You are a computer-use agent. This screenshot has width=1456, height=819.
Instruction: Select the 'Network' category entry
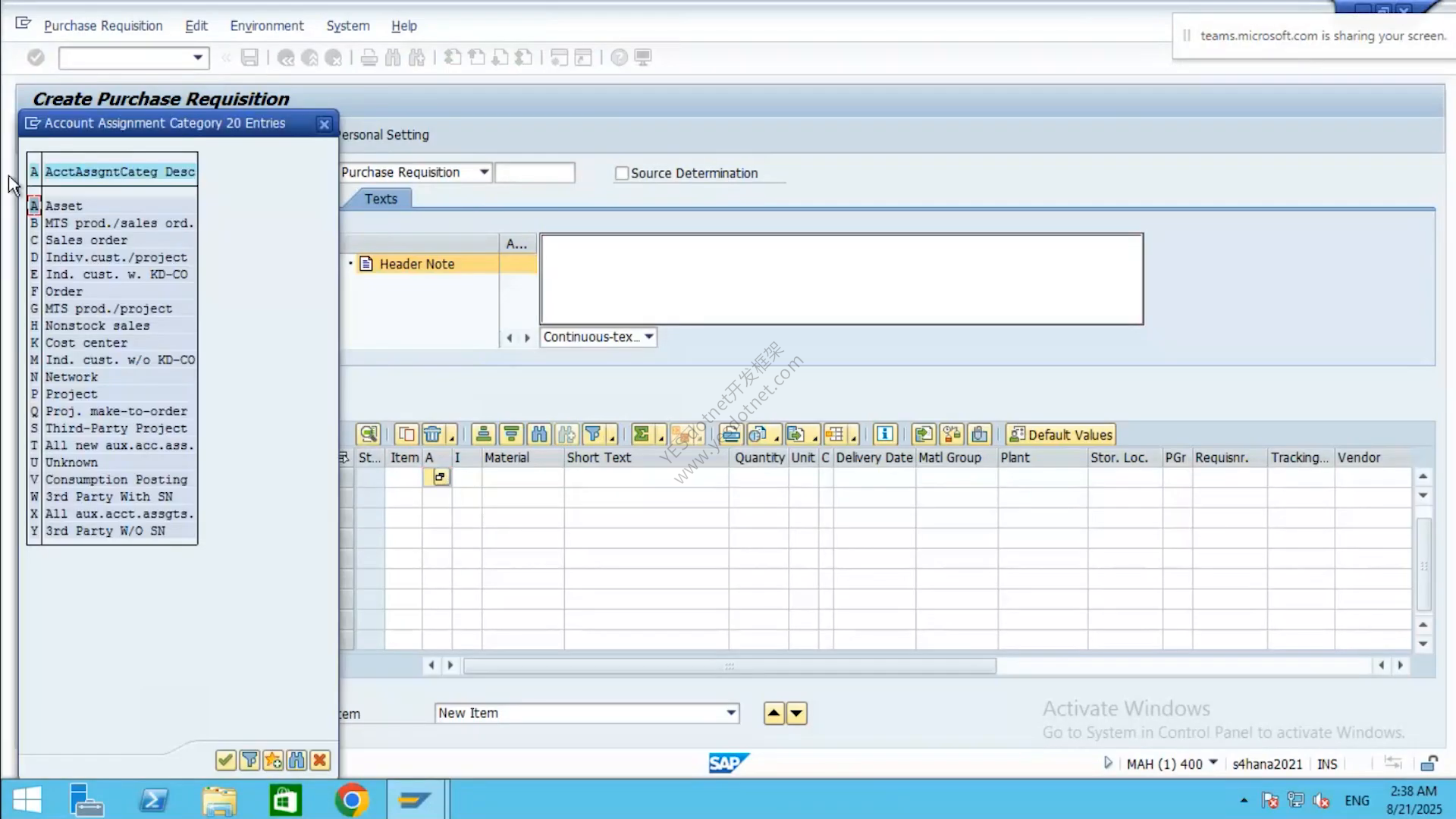click(113, 377)
